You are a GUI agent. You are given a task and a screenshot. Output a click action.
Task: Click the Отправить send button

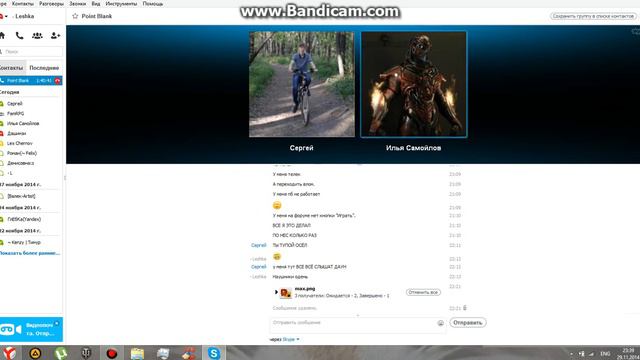(468, 322)
